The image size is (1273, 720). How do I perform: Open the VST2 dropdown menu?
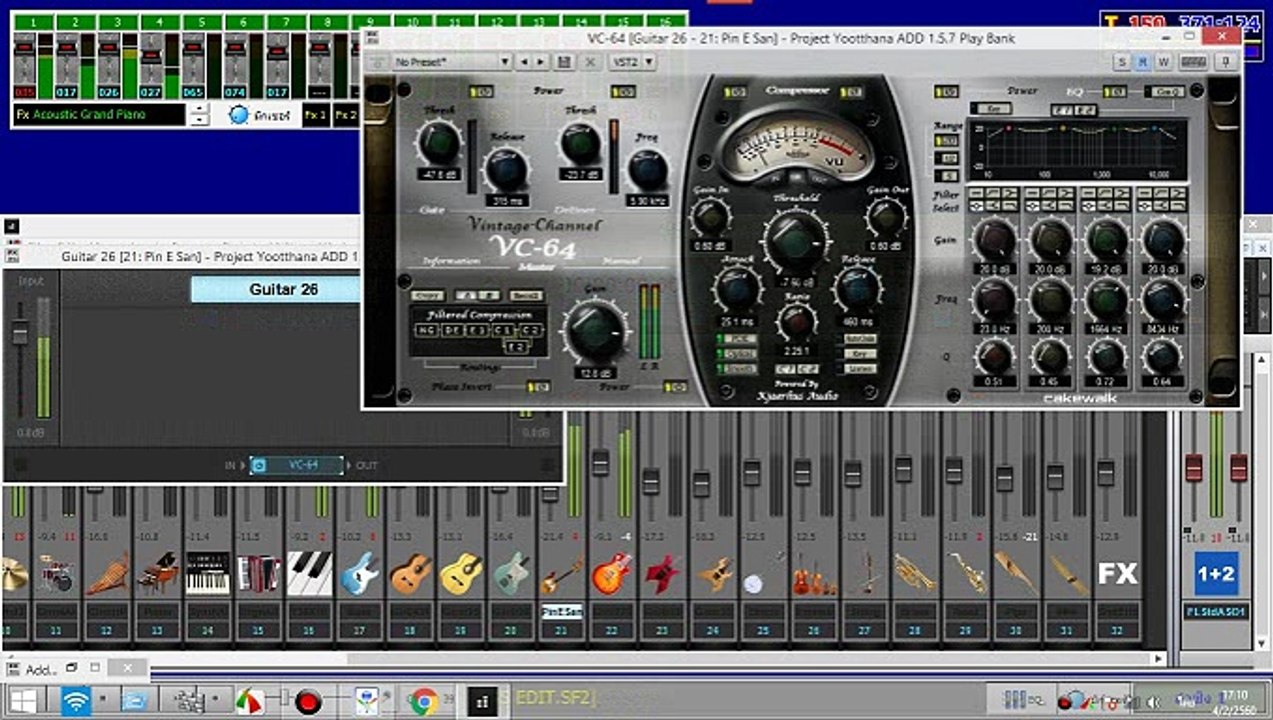coord(632,62)
